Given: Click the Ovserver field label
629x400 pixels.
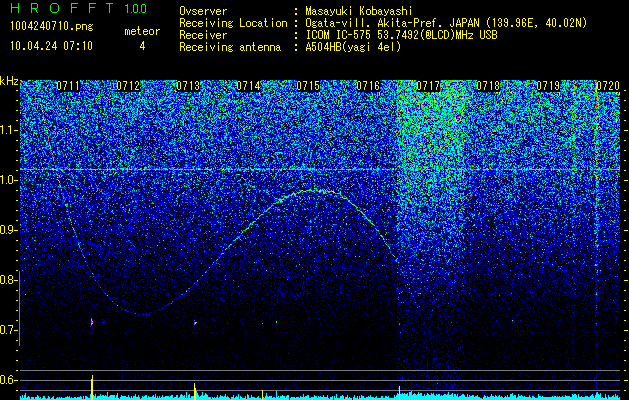Looking at the screenshot, I should coord(203,12).
